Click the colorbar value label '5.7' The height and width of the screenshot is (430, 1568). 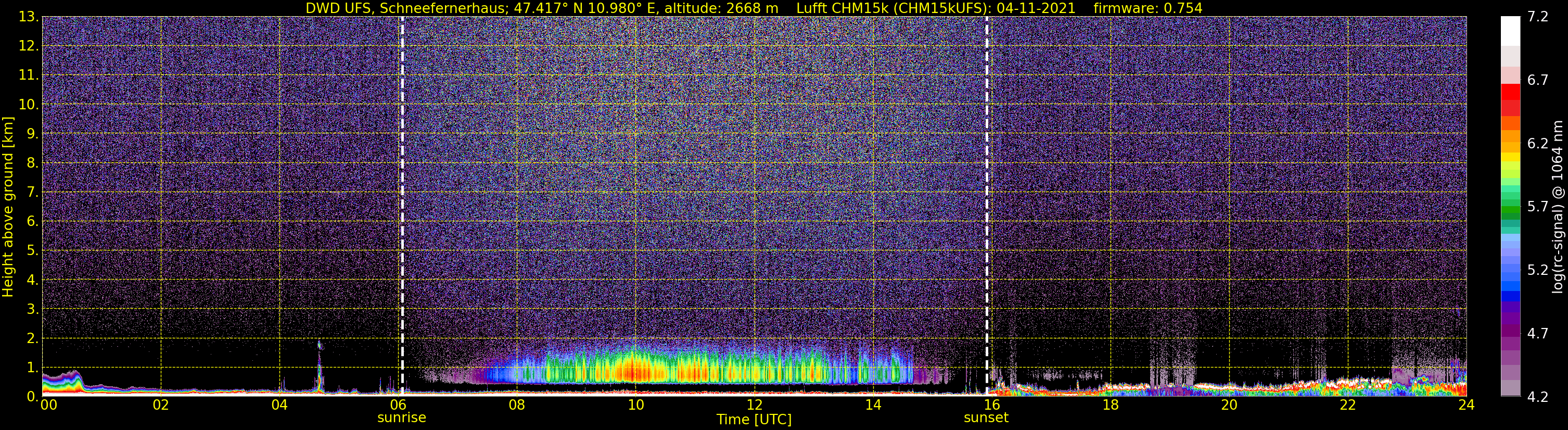[1538, 207]
